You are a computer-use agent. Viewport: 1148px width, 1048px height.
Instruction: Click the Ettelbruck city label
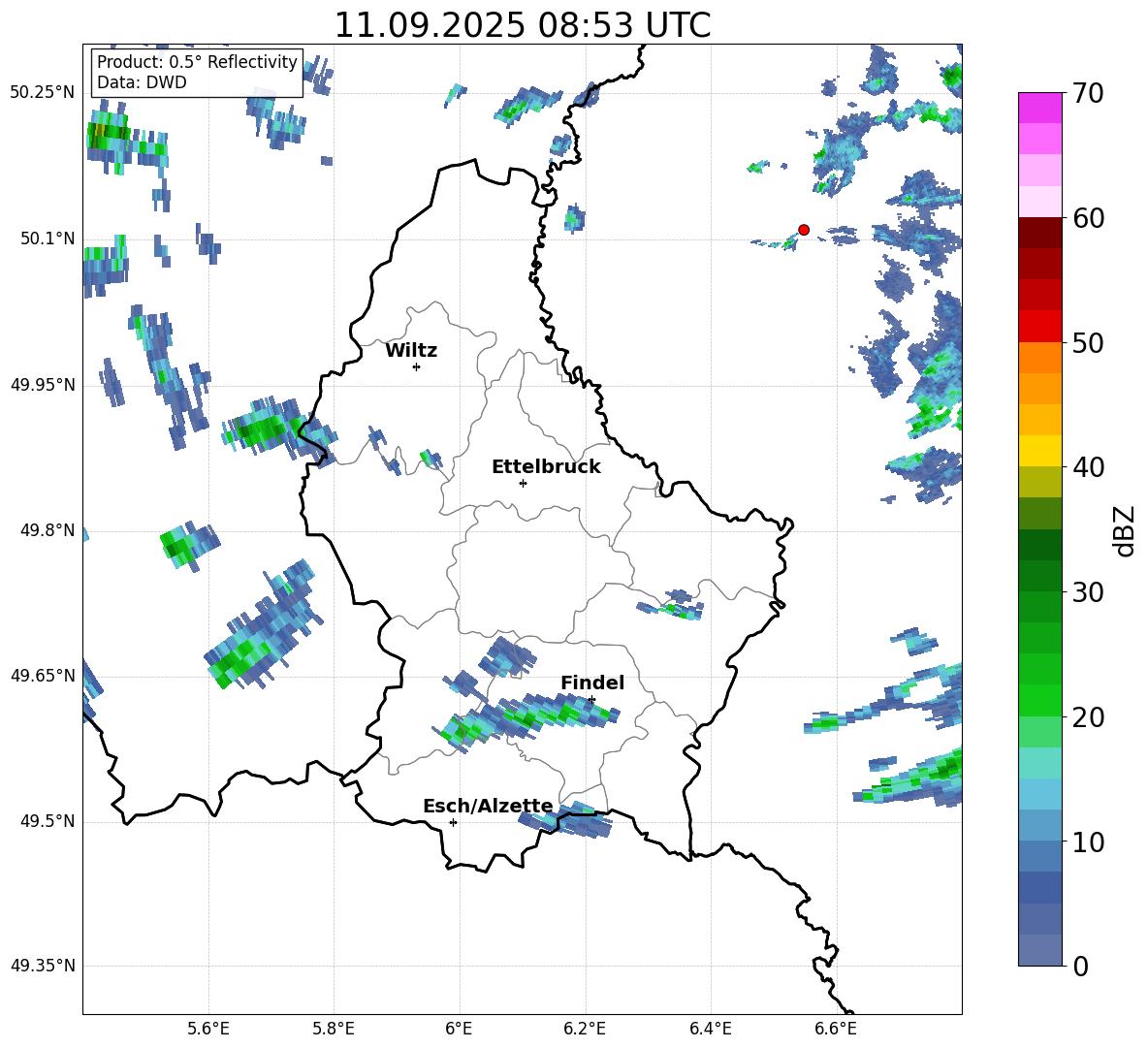click(546, 467)
